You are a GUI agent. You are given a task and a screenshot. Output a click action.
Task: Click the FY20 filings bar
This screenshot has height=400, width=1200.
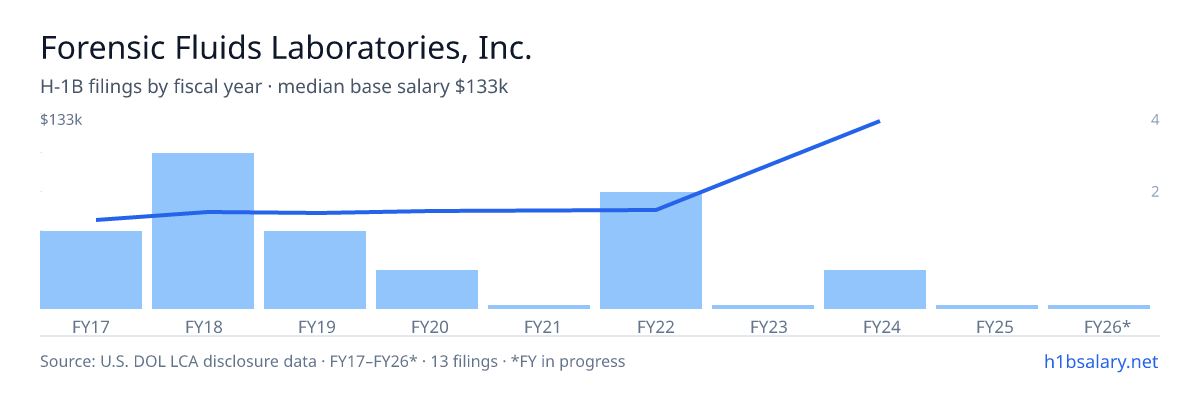tap(427, 289)
